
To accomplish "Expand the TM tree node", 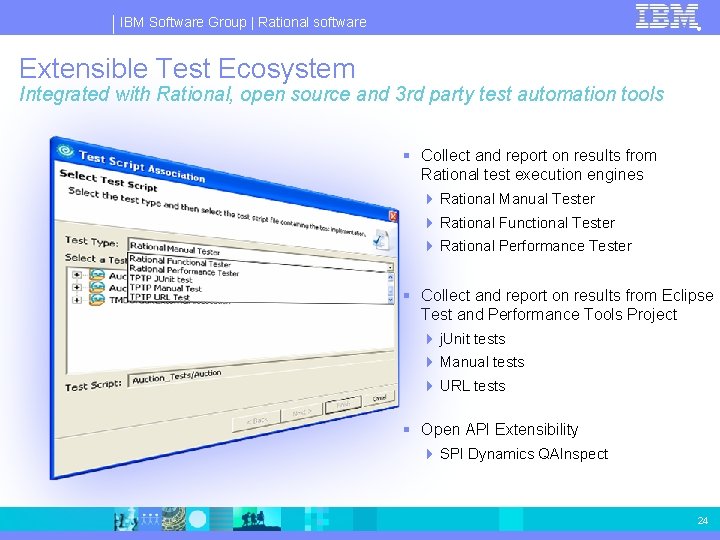I will pos(77,300).
